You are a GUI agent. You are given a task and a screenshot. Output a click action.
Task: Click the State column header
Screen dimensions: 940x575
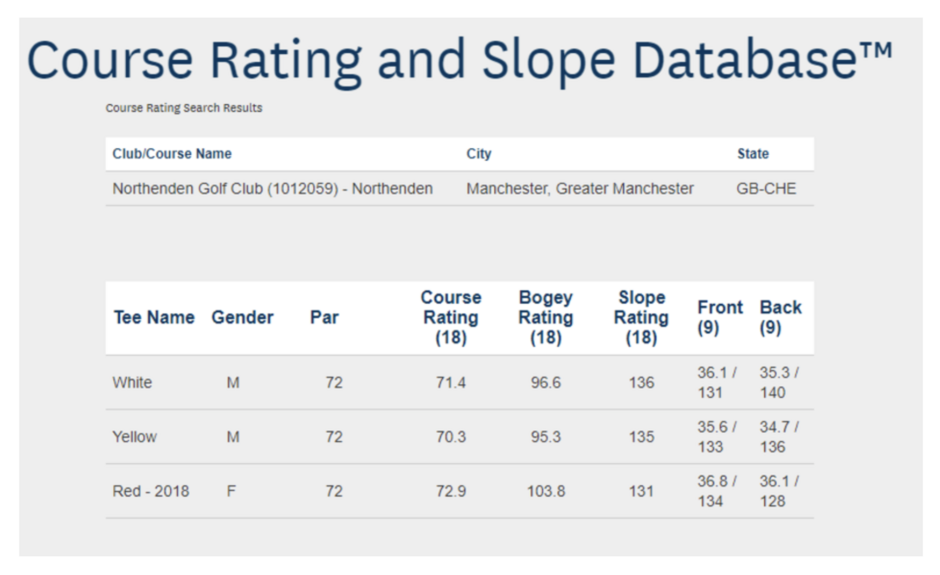(x=753, y=153)
